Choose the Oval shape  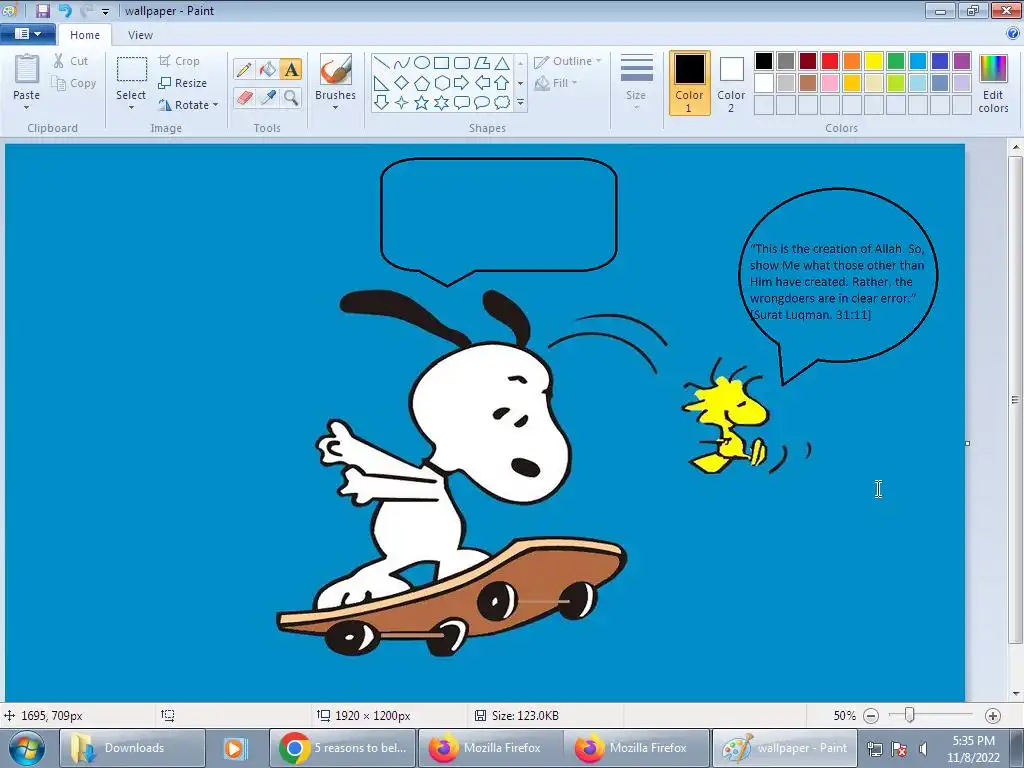click(x=422, y=63)
